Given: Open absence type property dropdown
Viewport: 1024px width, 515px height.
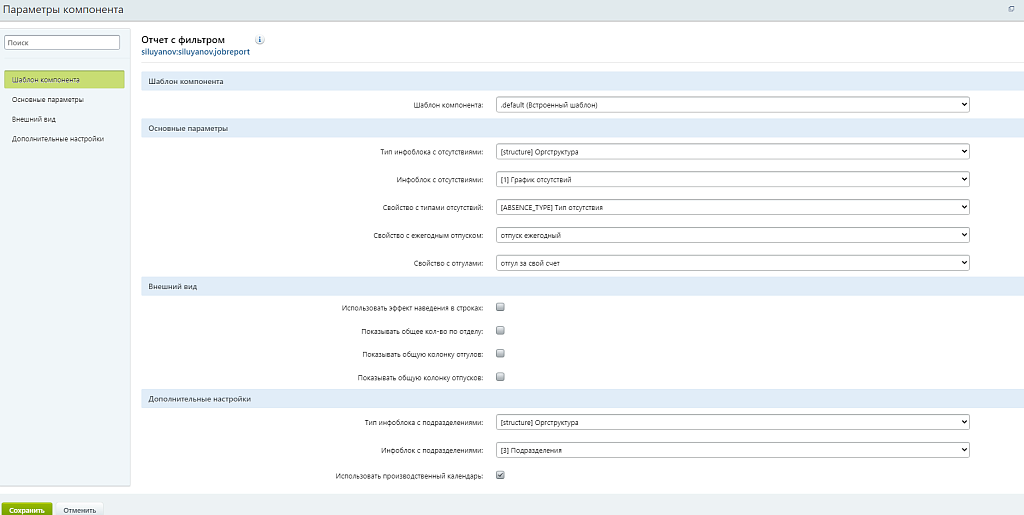Looking at the screenshot, I should click(x=732, y=207).
